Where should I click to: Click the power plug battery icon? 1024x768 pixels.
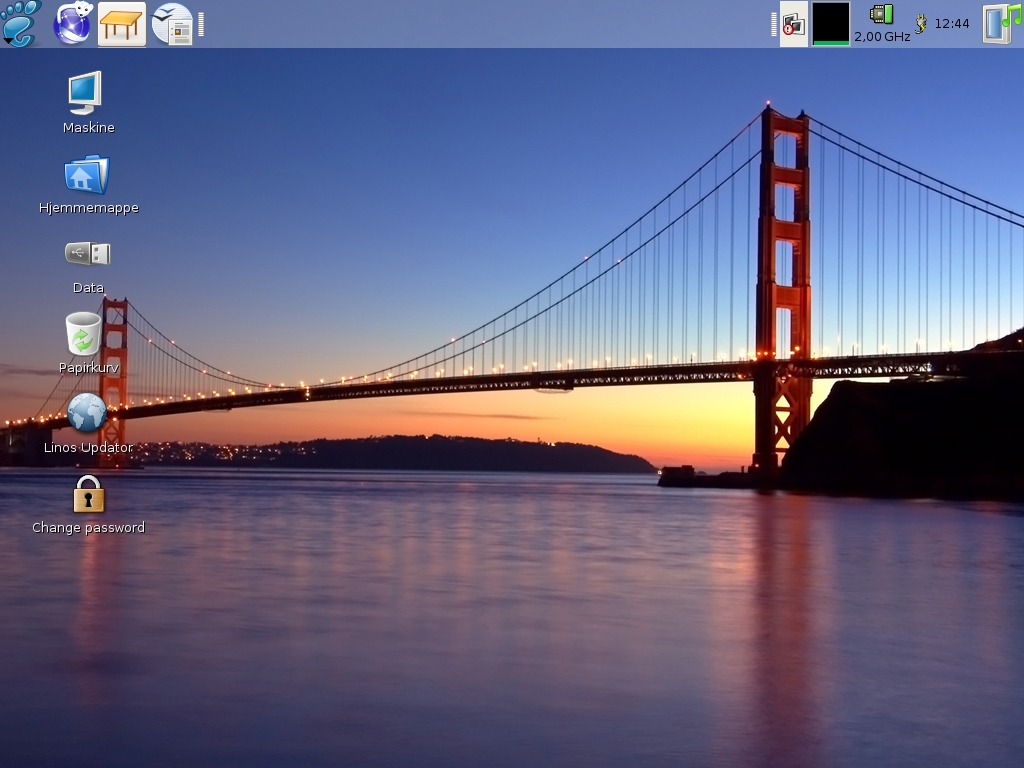pos(921,23)
